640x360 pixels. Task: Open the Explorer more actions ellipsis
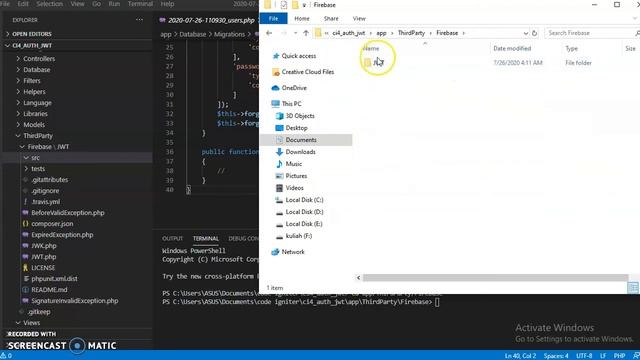140,20
